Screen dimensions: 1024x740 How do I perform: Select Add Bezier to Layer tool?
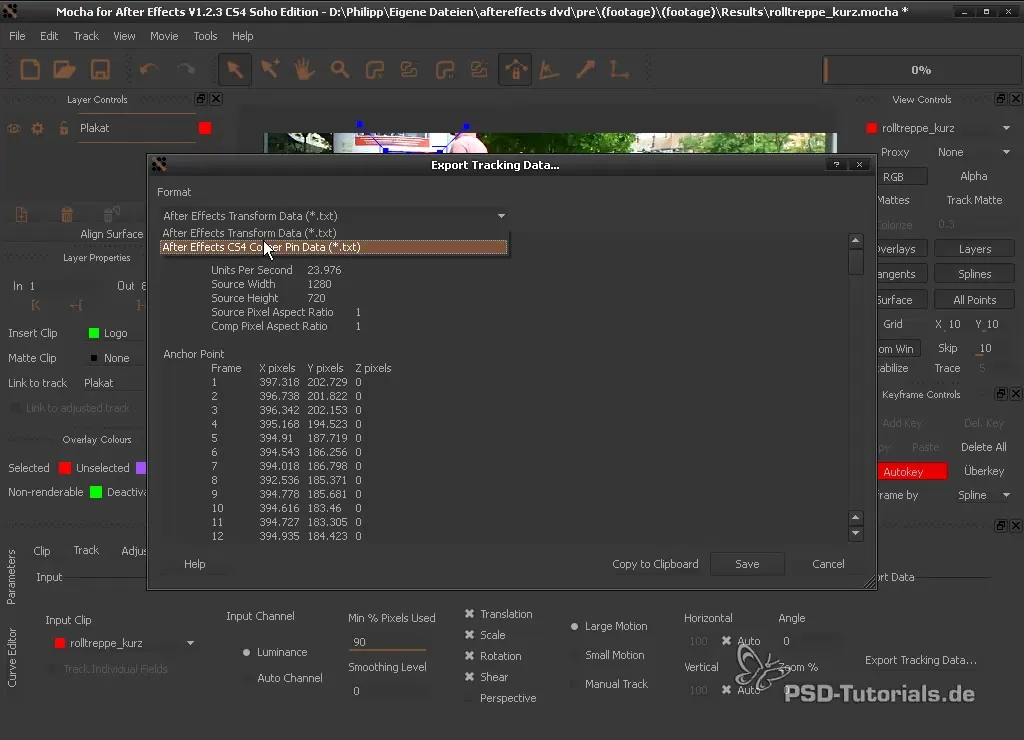tap(479, 69)
